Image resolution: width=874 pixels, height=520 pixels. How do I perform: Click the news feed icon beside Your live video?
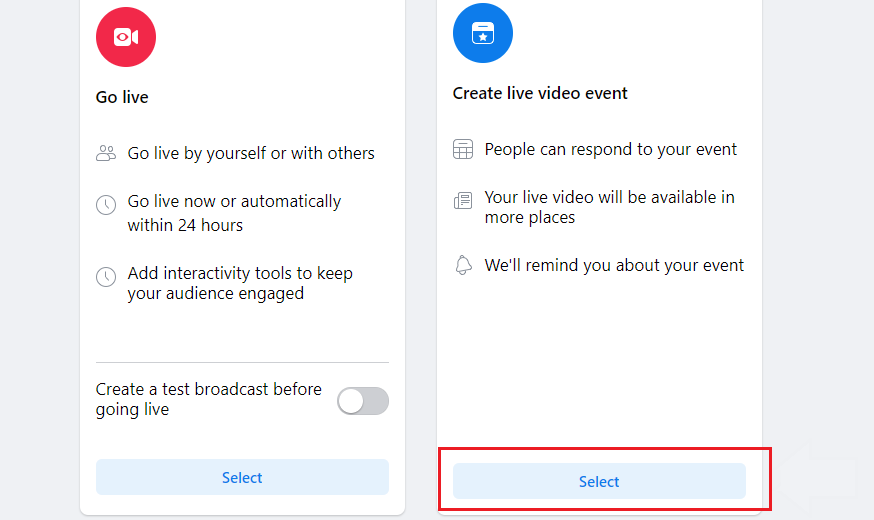pos(463,200)
